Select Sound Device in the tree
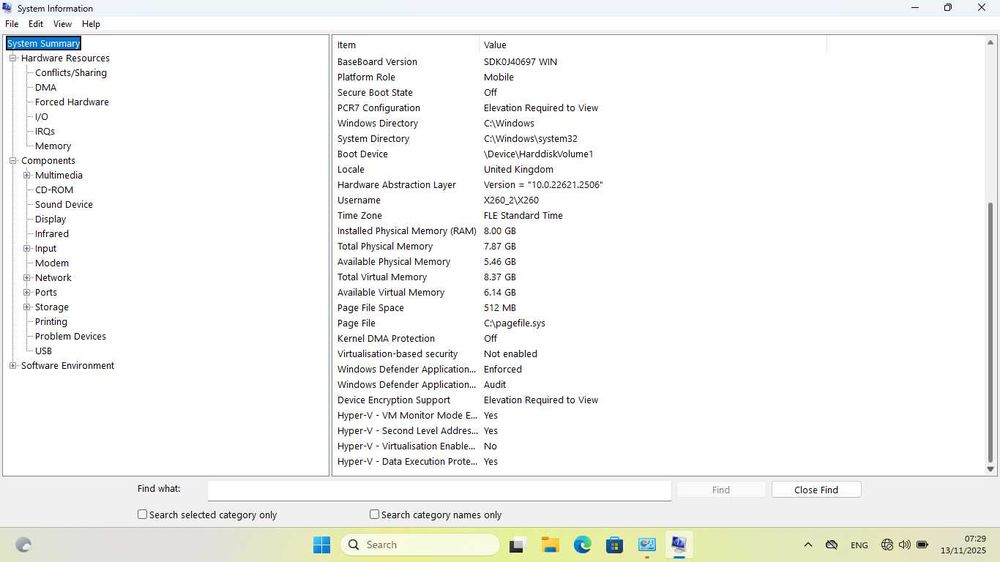This screenshot has height=562, width=1000. click(x=64, y=205)
